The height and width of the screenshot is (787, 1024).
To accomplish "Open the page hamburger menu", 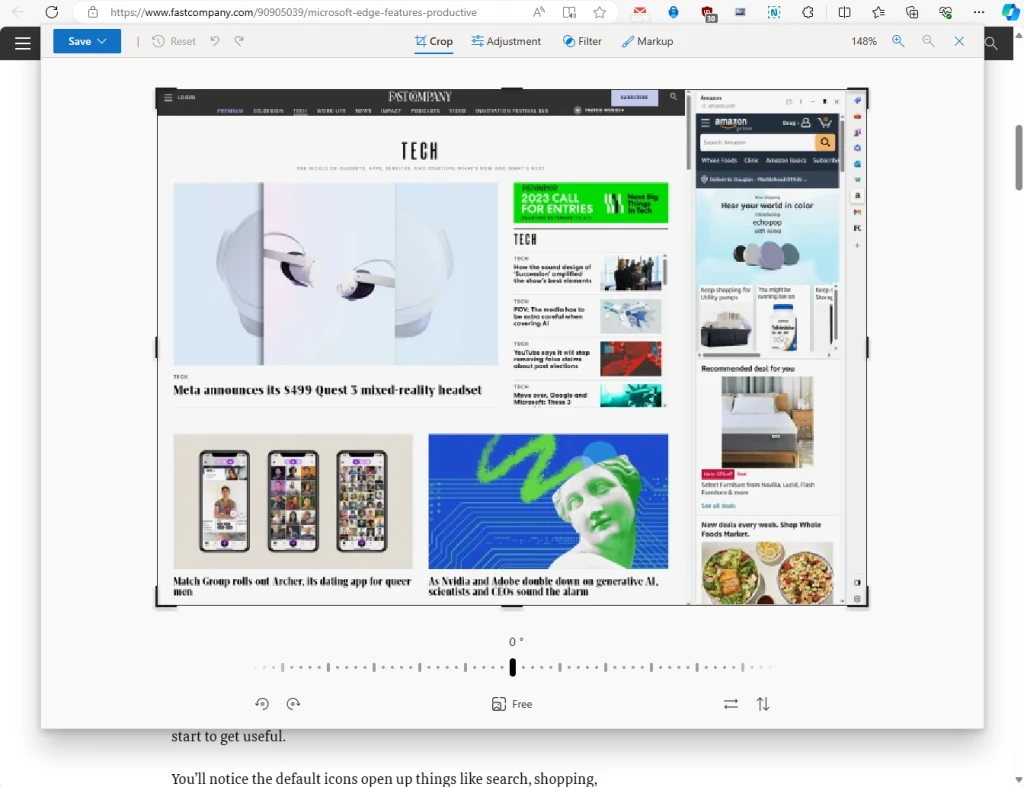I will 23,43.
